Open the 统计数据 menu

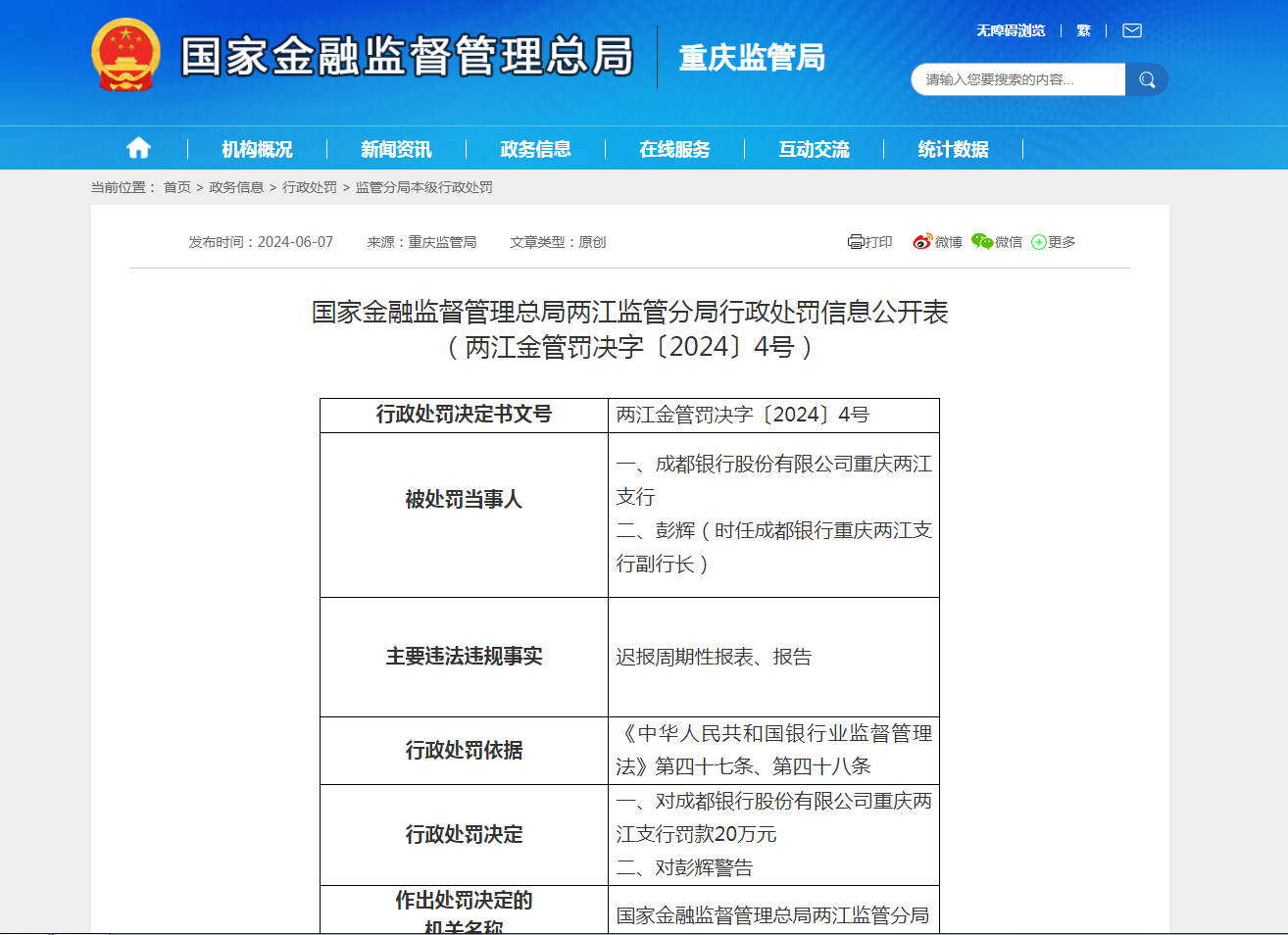point(953,148)
